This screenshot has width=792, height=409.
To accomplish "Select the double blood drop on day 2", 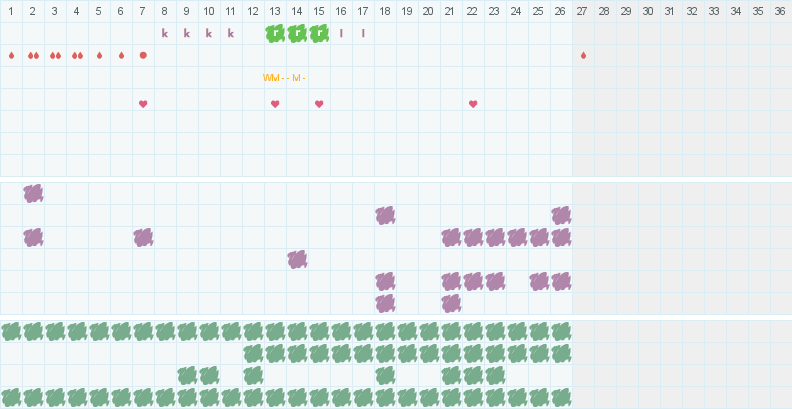I will [x=33, y=55].
